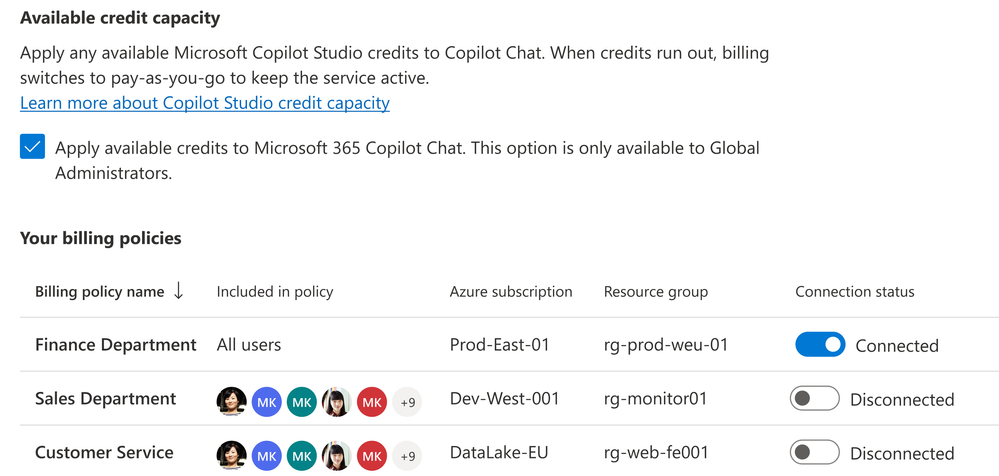Select first photo avatar in Customer Service row

click(x=232, y=455)
